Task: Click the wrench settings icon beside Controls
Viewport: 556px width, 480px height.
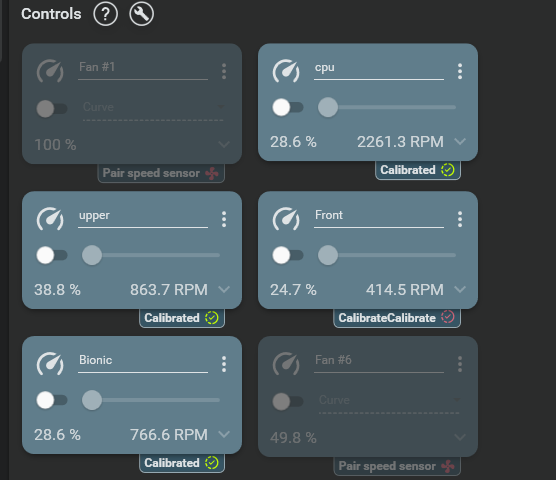Action: [141, 14]
